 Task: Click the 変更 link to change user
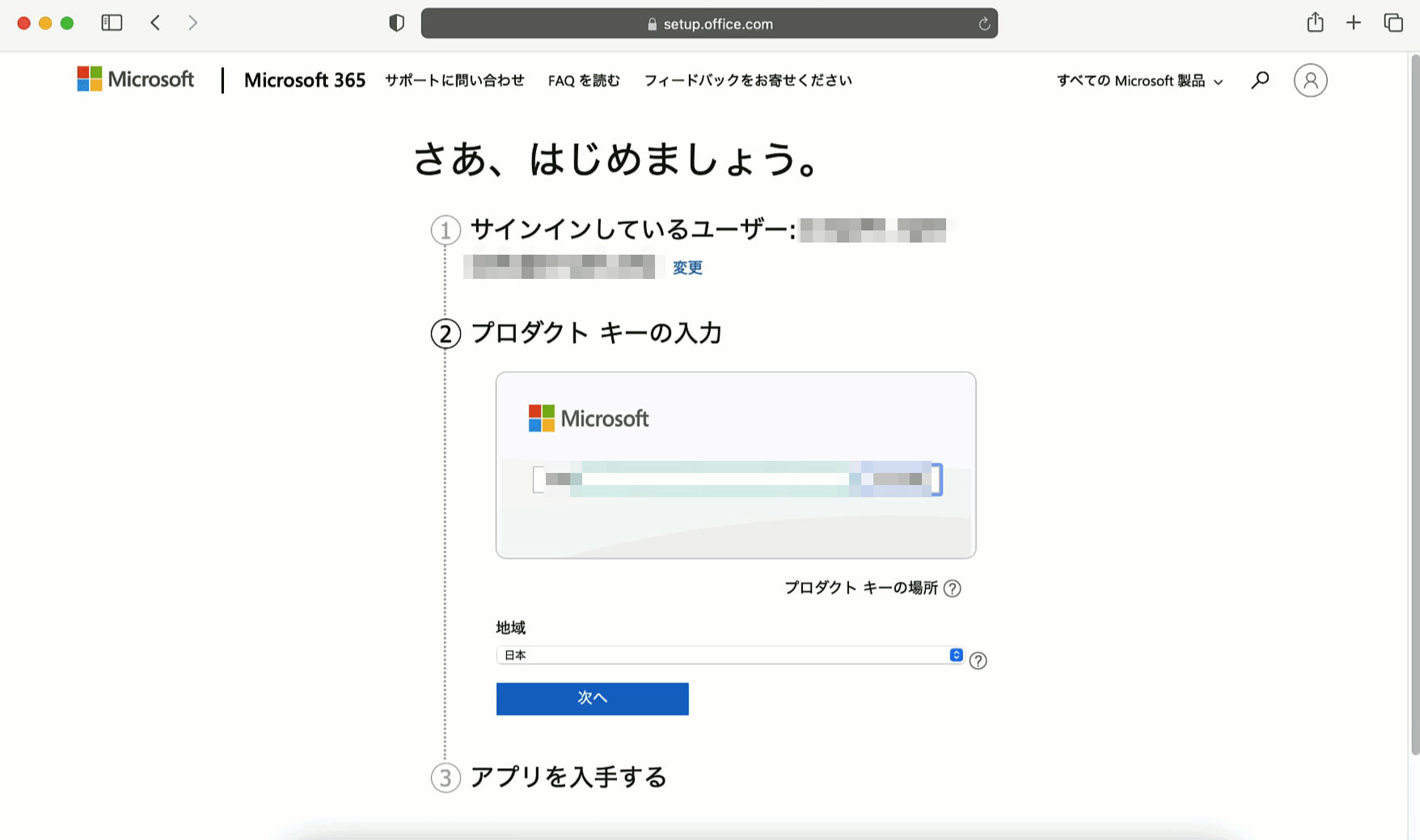click(687, 268)
